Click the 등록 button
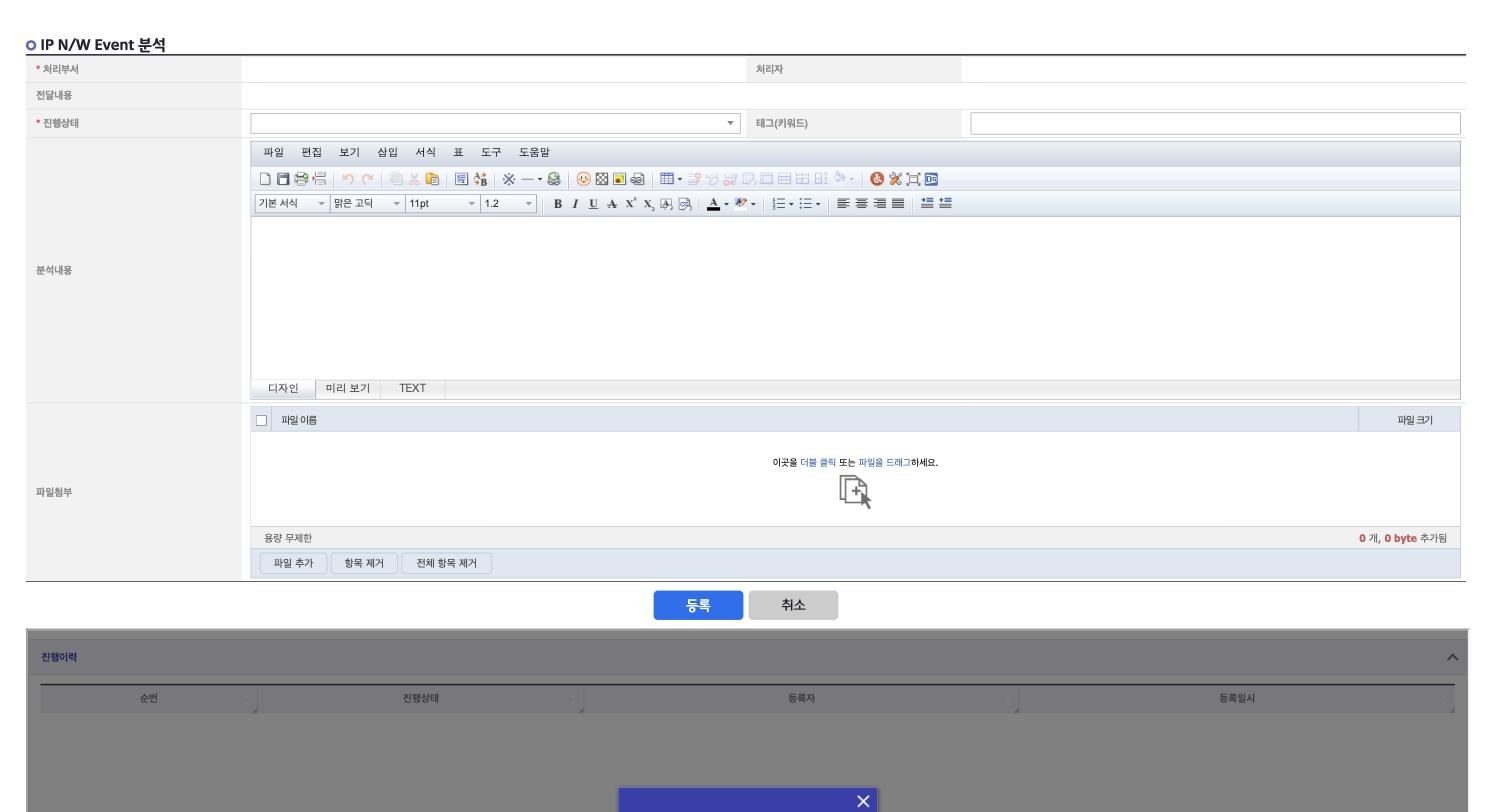 point(698,605)
